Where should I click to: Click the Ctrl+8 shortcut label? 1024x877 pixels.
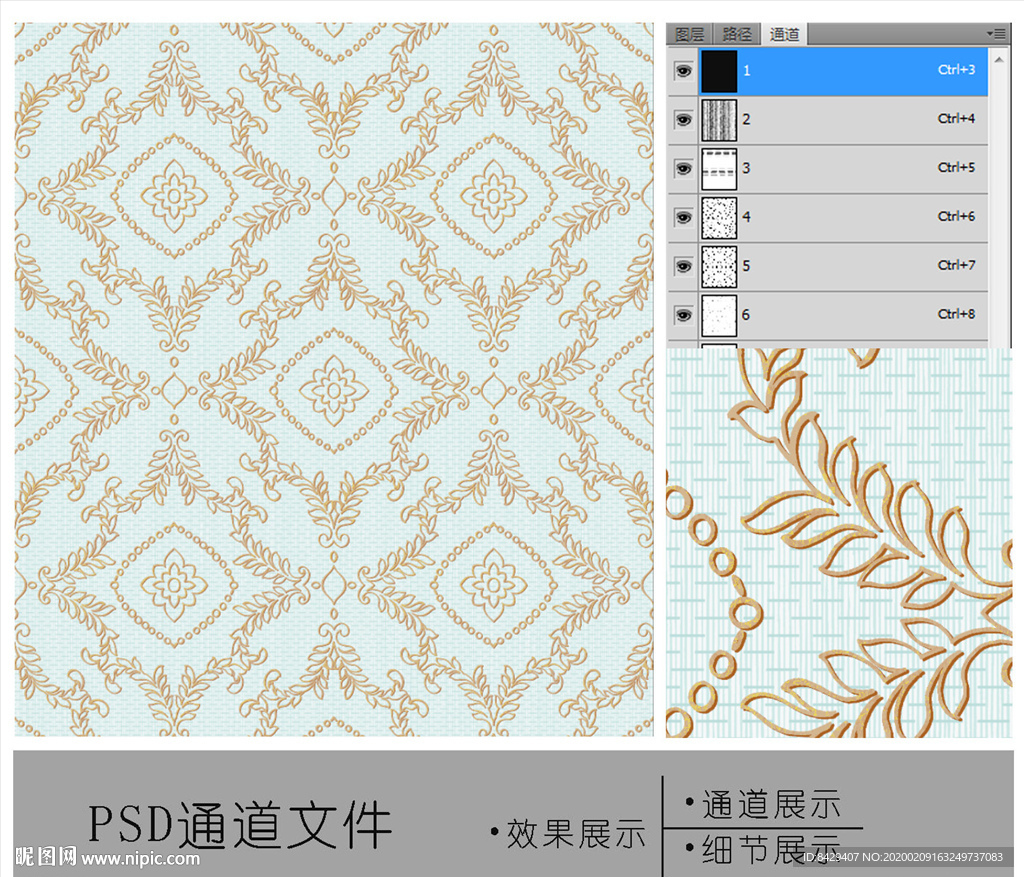(956, 314)
